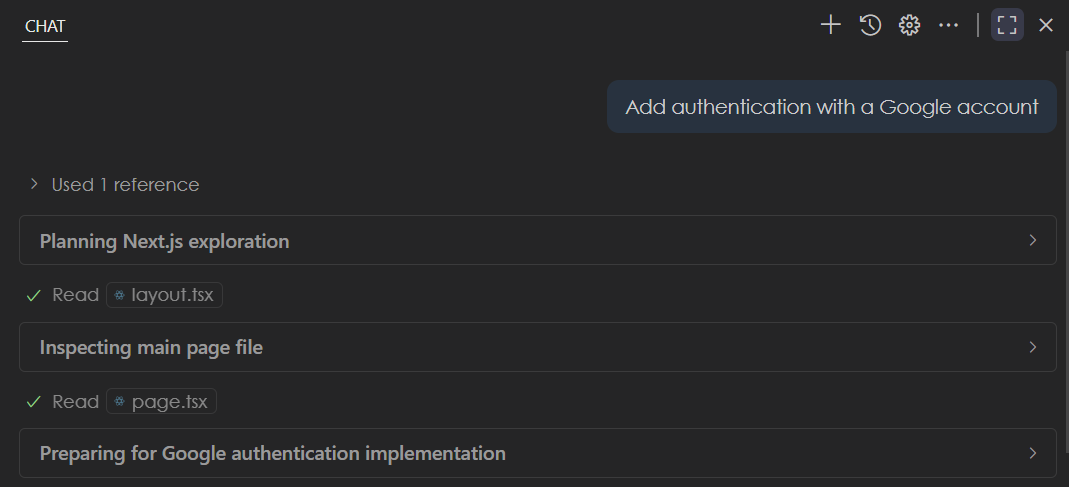Start a new chat with plus icon

(830, 25)
